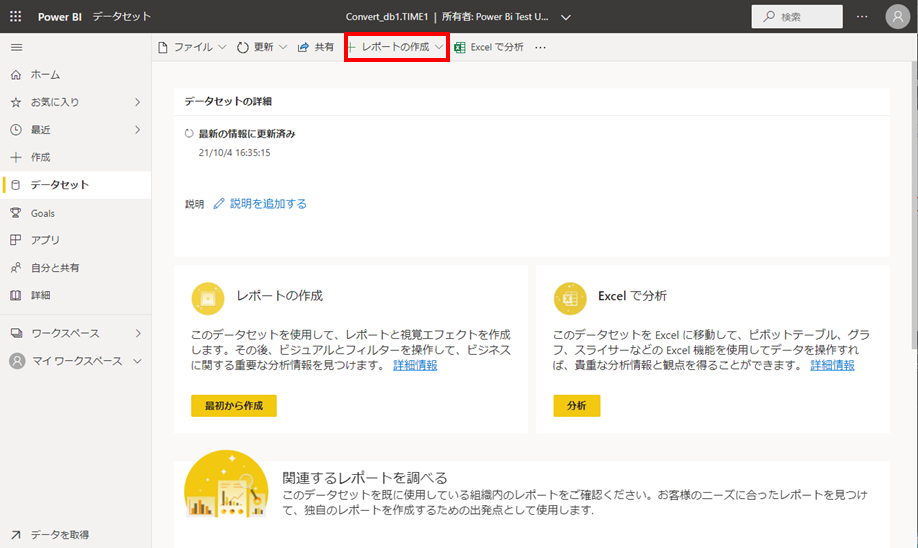Collapse the navigation pane hamburger icon
918x548 pixels.
[15, 47]
